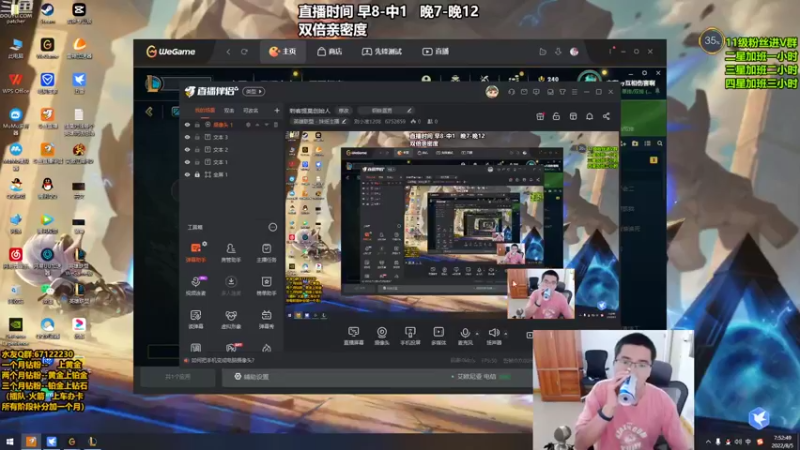
Task: Open 辅助设置 in the WeGame bottom bar
Action: [251, 377]
